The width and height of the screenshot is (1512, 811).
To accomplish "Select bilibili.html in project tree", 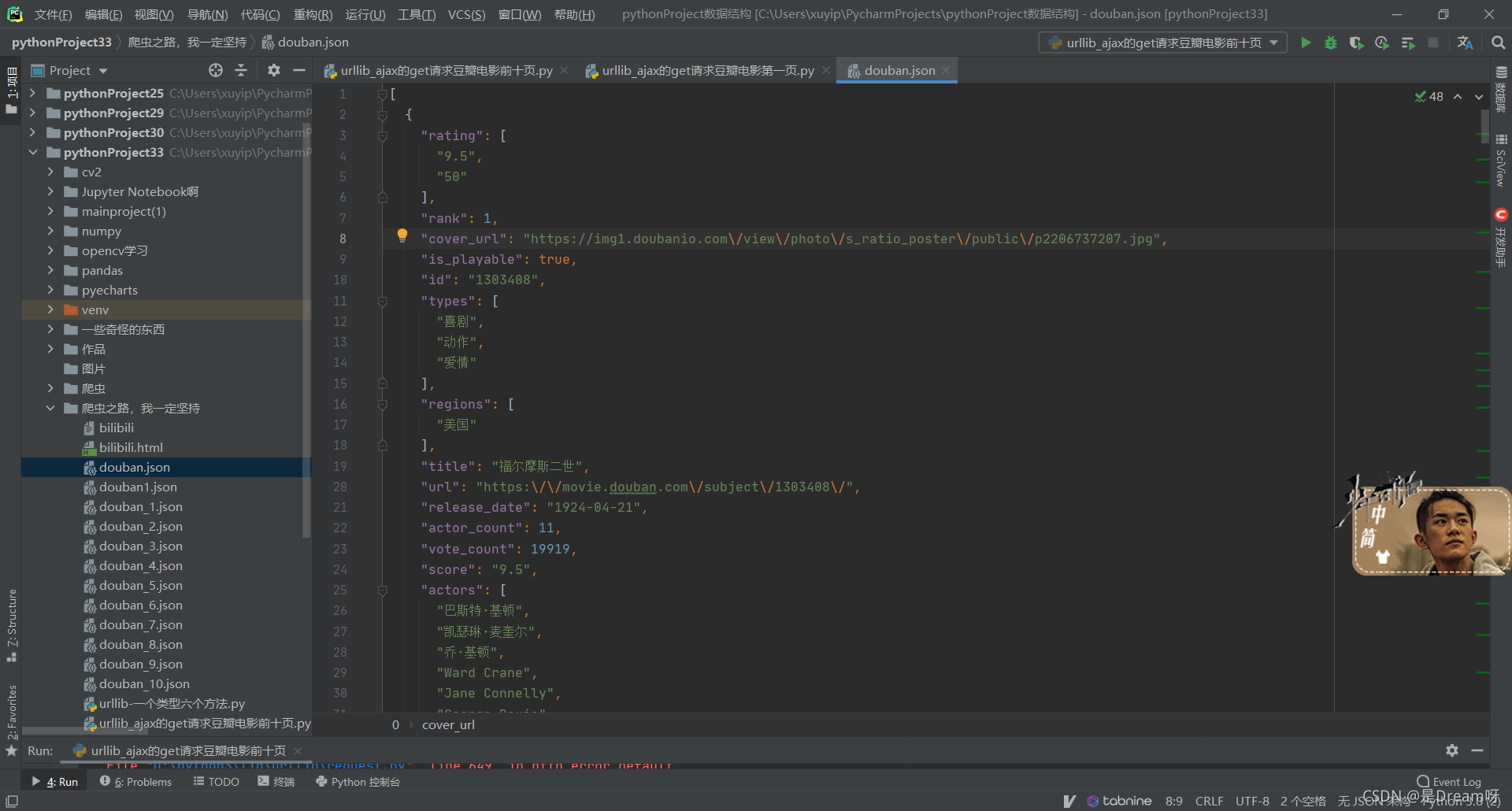I will tap(131, 447).
